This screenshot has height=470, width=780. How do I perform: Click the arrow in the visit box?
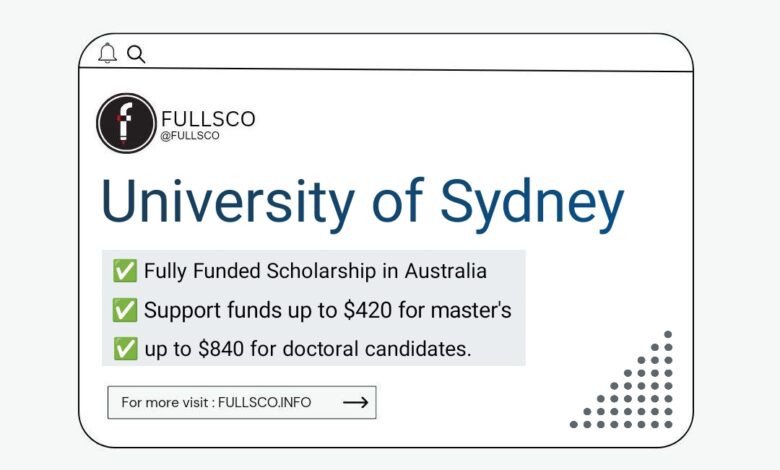(x=356, y=402)
